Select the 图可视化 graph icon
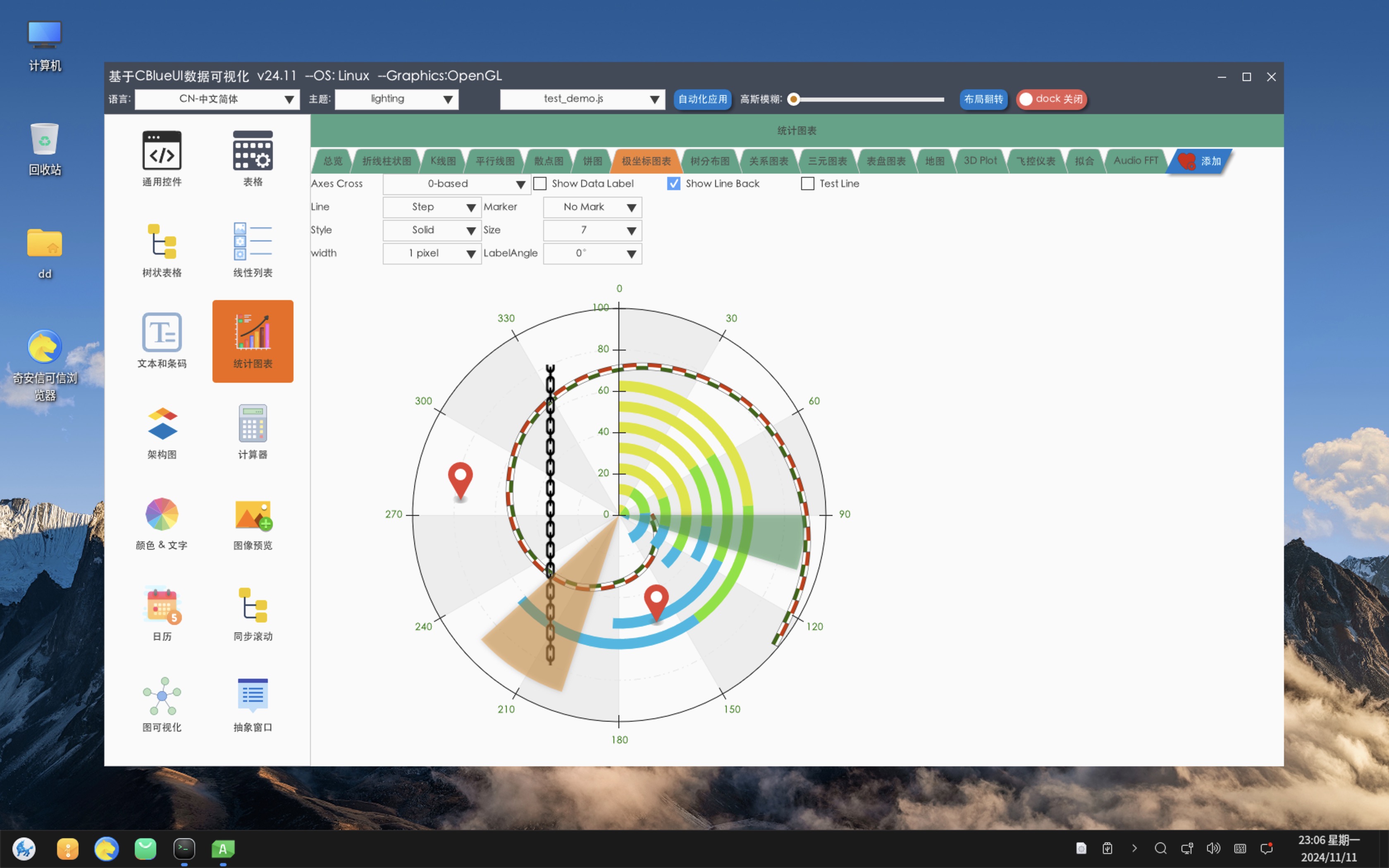The height and width of the screenshot is (868, 1389). [162, 696]
